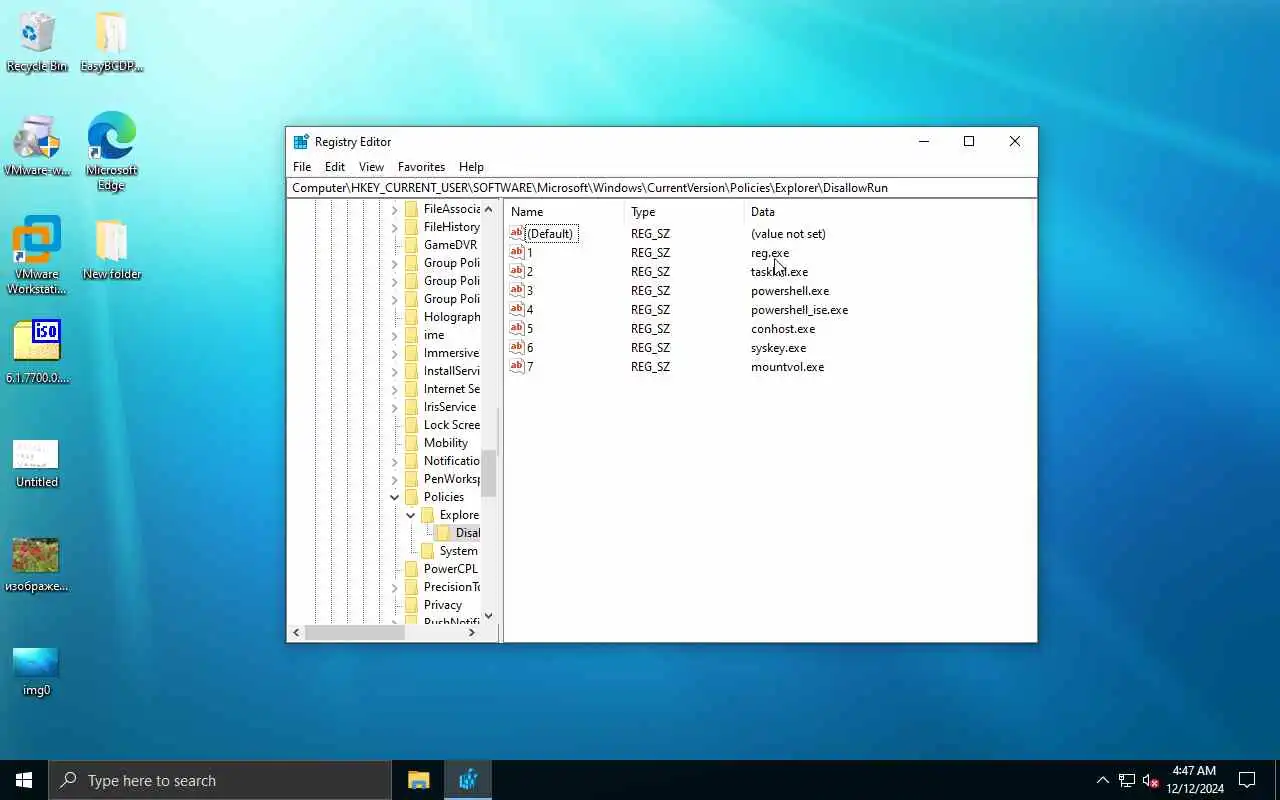Open the File menu
1280x800 pixels.
click(302, 167)
